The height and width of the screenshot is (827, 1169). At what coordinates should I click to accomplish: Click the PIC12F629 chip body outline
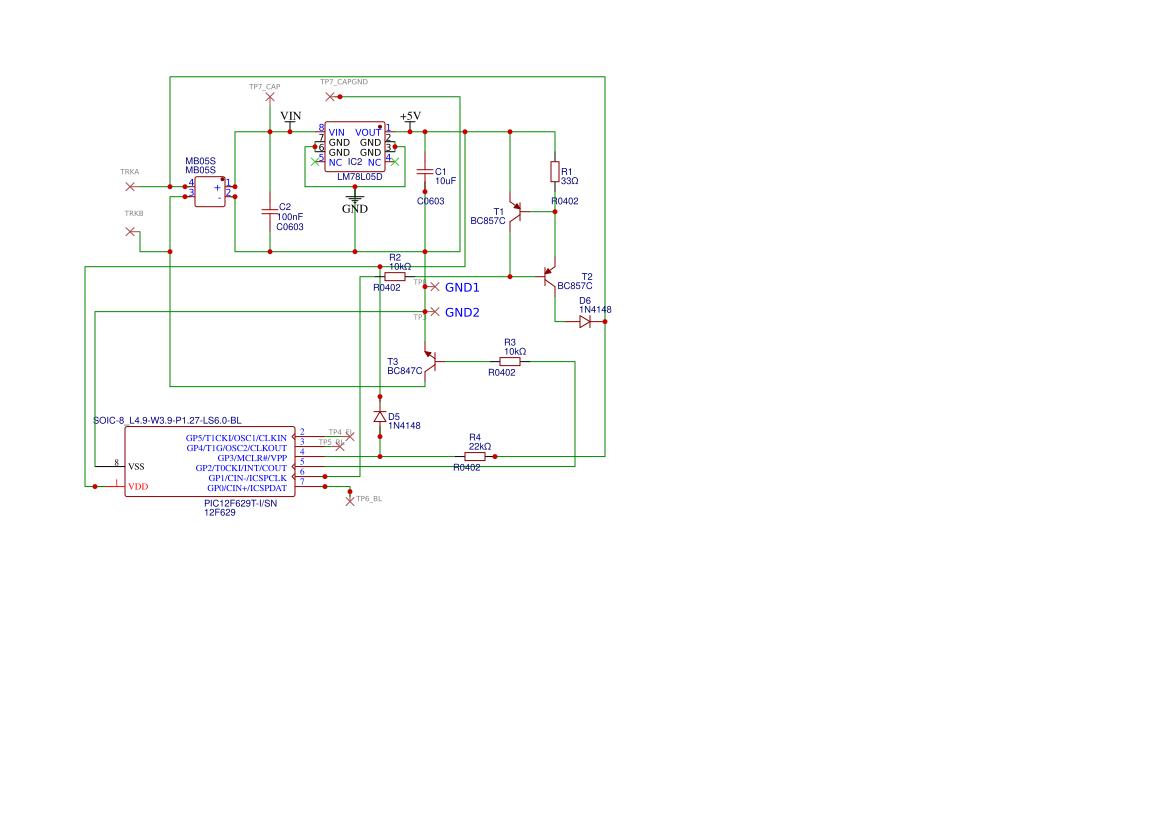coord(209,462)
